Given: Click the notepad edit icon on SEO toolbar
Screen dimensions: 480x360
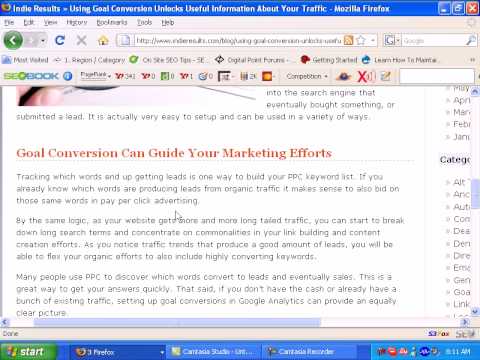Looking at the screenshot, I should tap(386, 76).
